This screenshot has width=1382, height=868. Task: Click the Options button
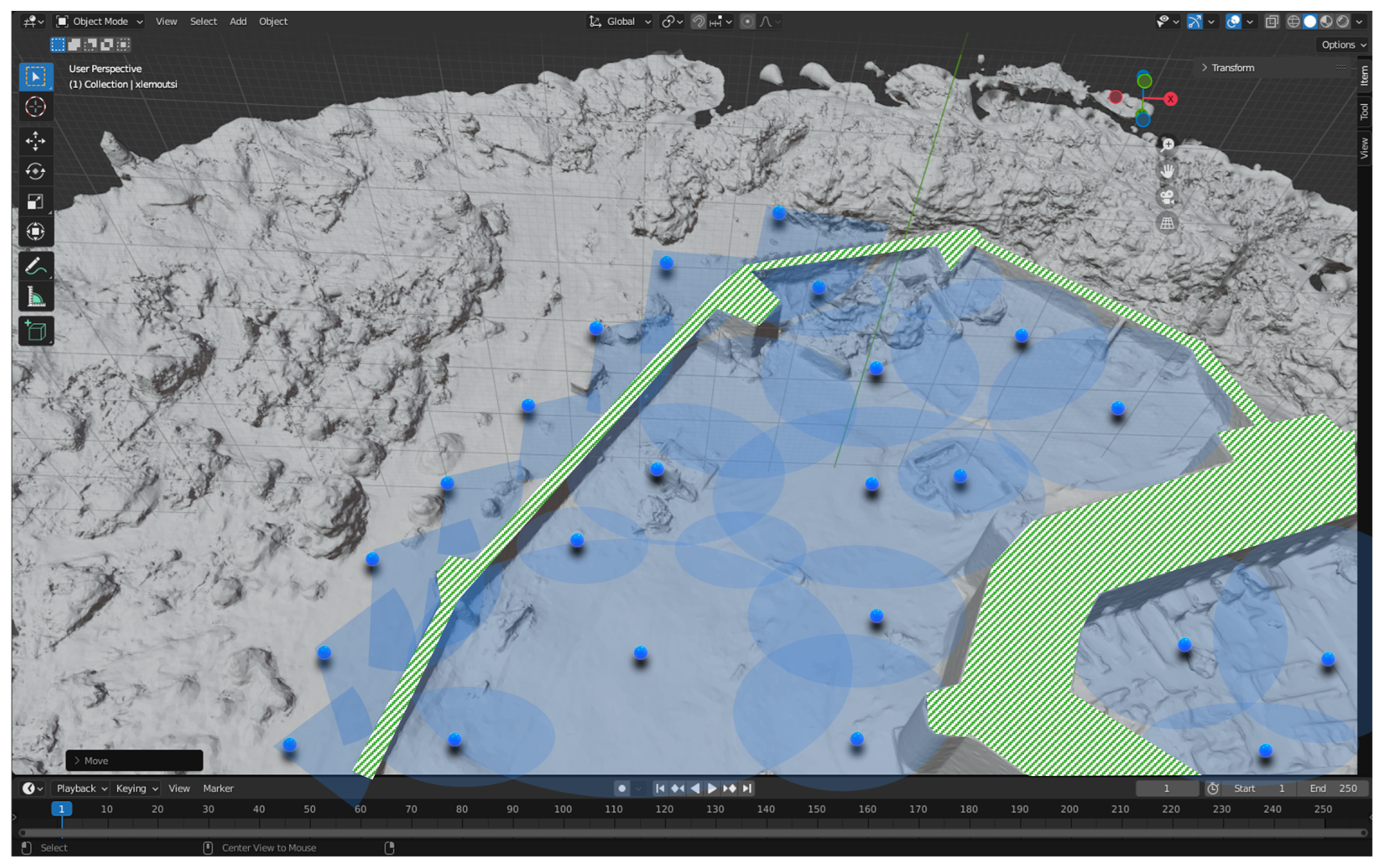coord(1342,45)
